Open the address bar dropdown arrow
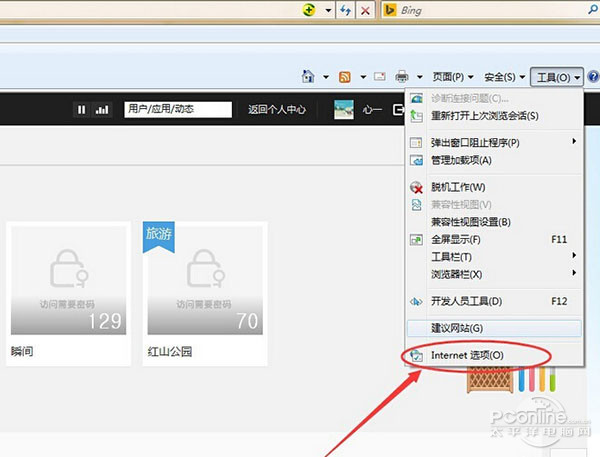Screen dimensions: 600x457 click(x=328, y=10)
